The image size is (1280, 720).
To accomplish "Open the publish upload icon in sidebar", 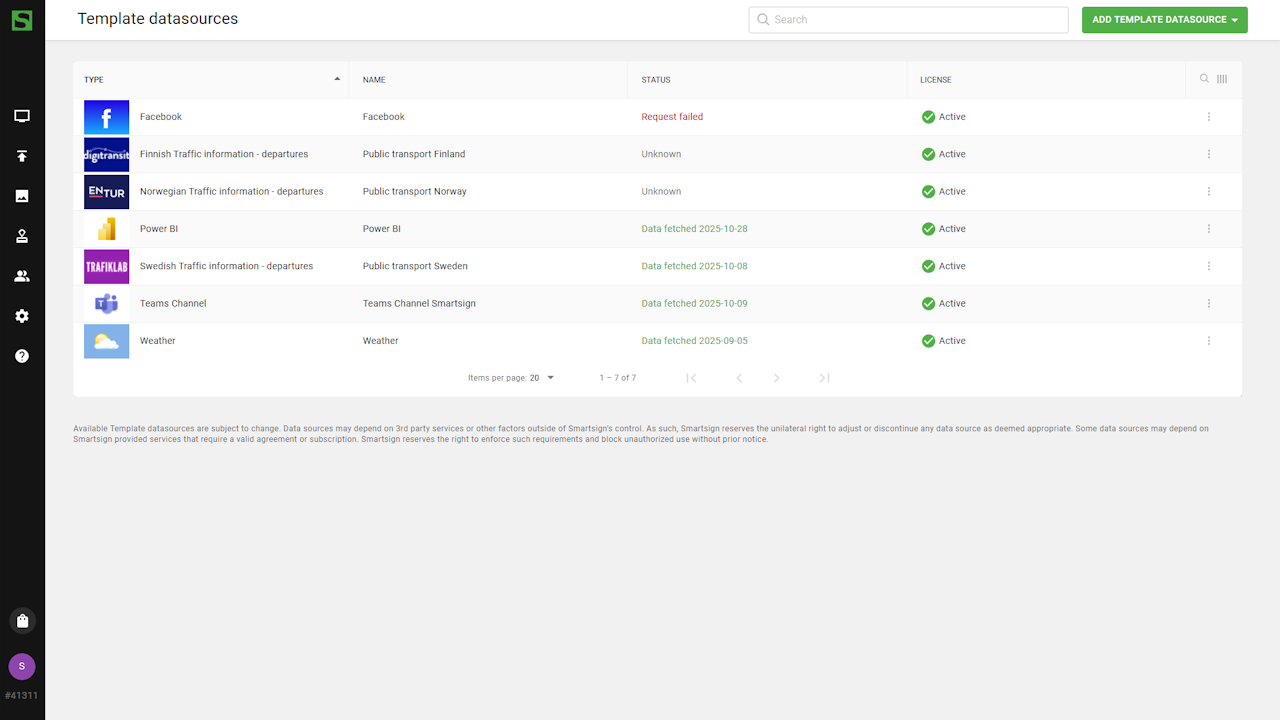I will pos(22,156).
